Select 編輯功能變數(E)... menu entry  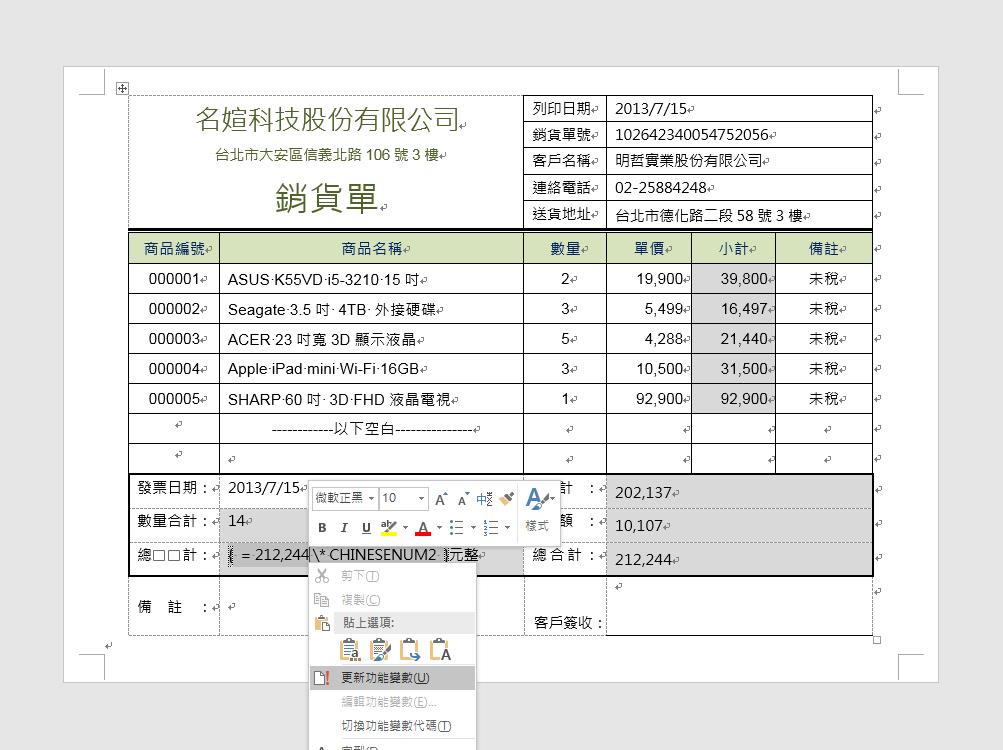[x=393, y=702]
